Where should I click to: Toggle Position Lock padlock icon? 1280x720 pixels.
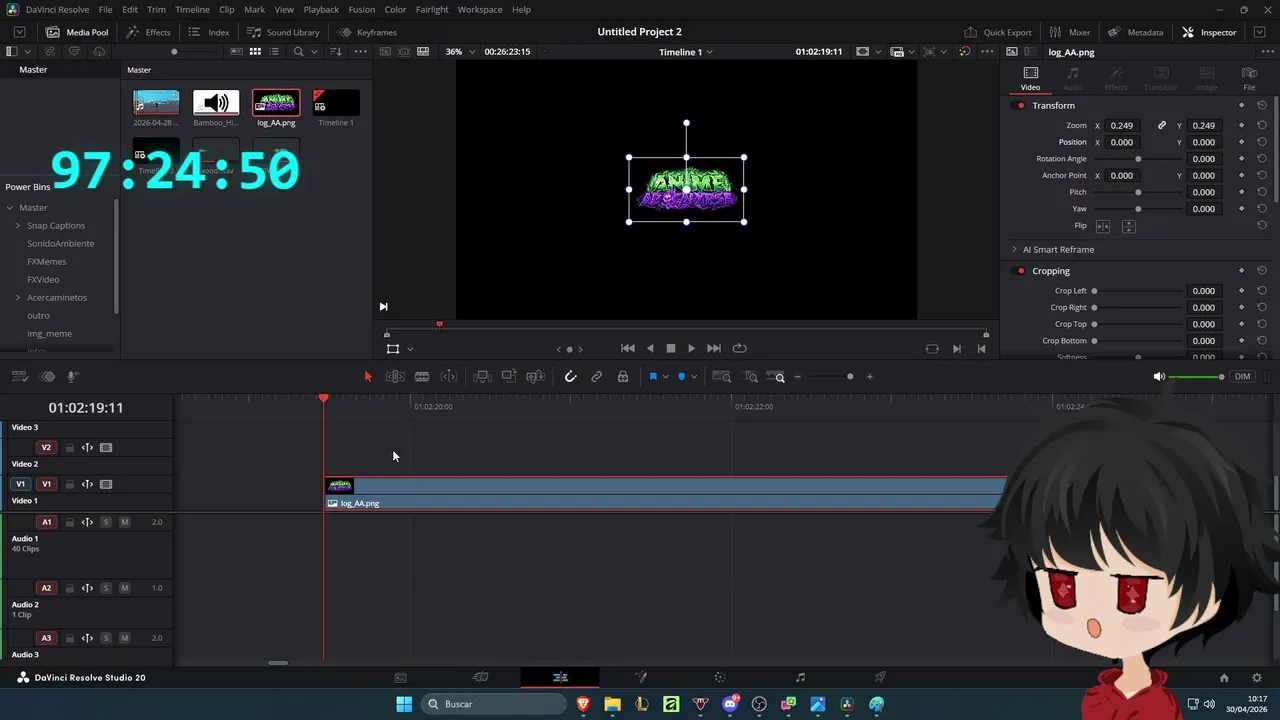click(x=623, y=377)
